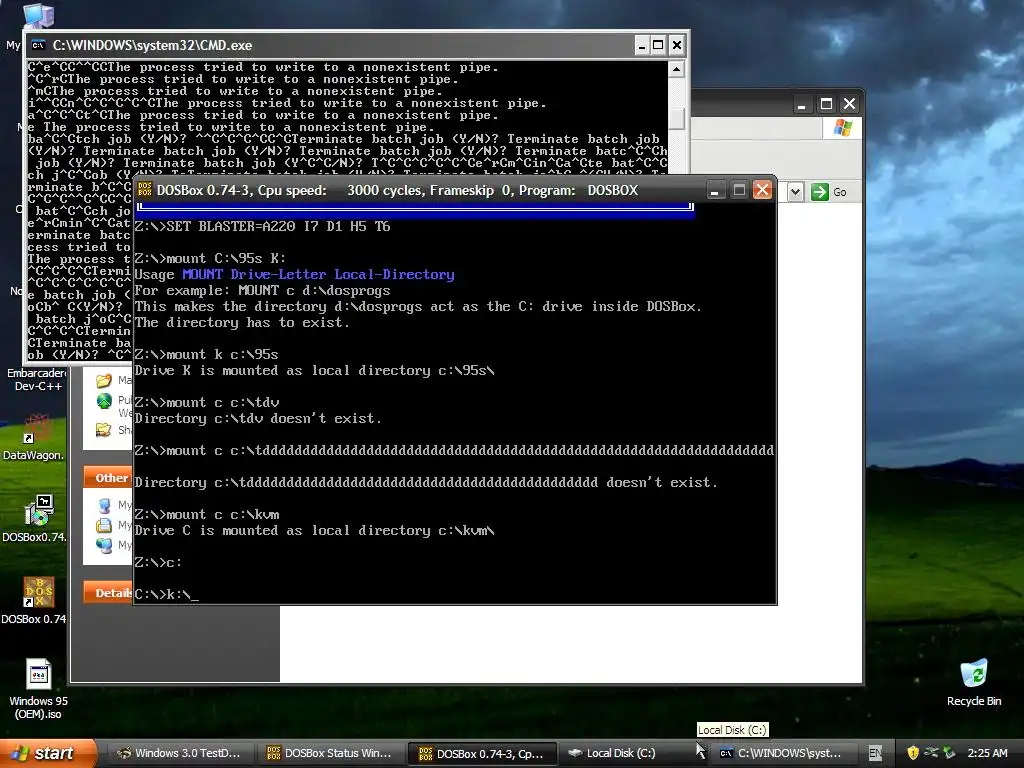Click the My Computer icon in Other Places
This screenshot has height=768, width=1024.
[x=104, y=505]
